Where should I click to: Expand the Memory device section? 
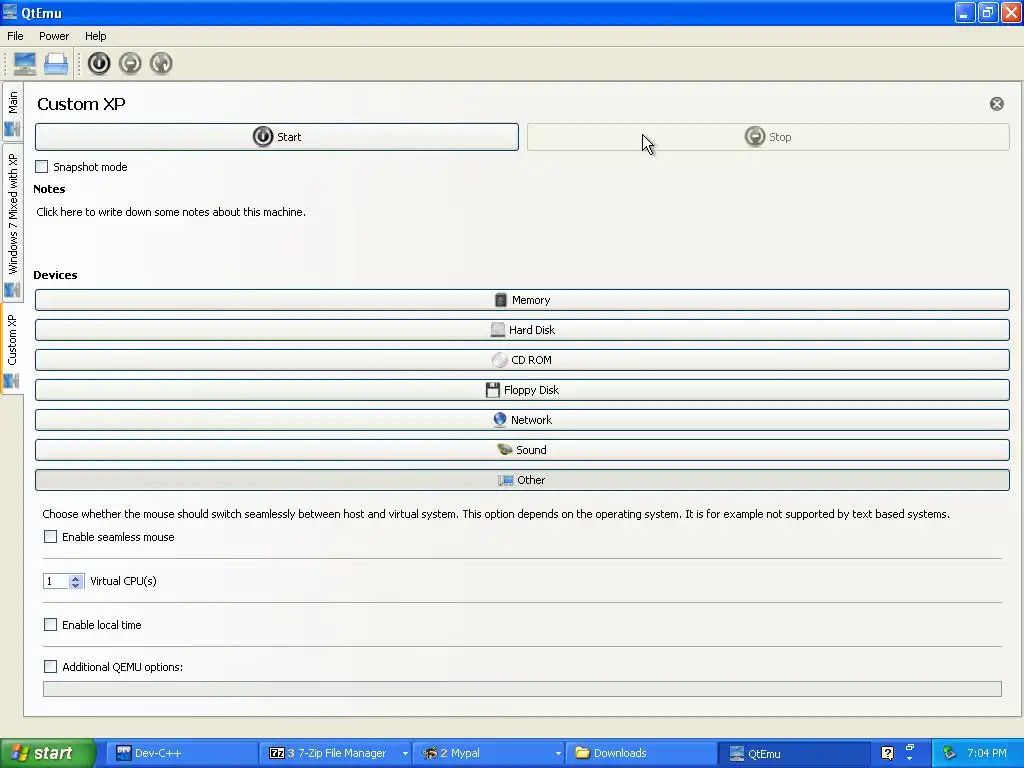pyautogui.click(x=522, y=300)
